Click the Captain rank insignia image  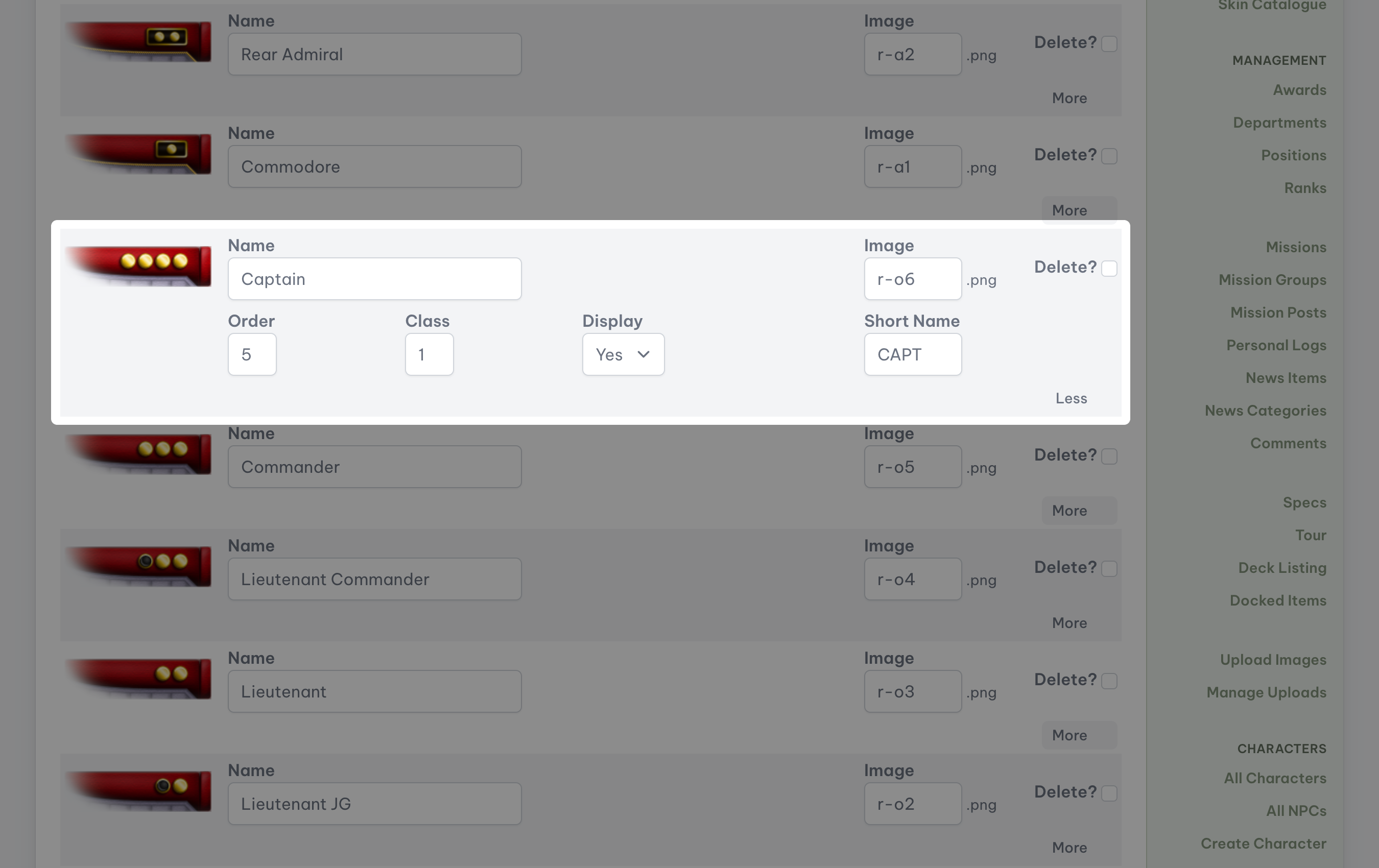139,266
